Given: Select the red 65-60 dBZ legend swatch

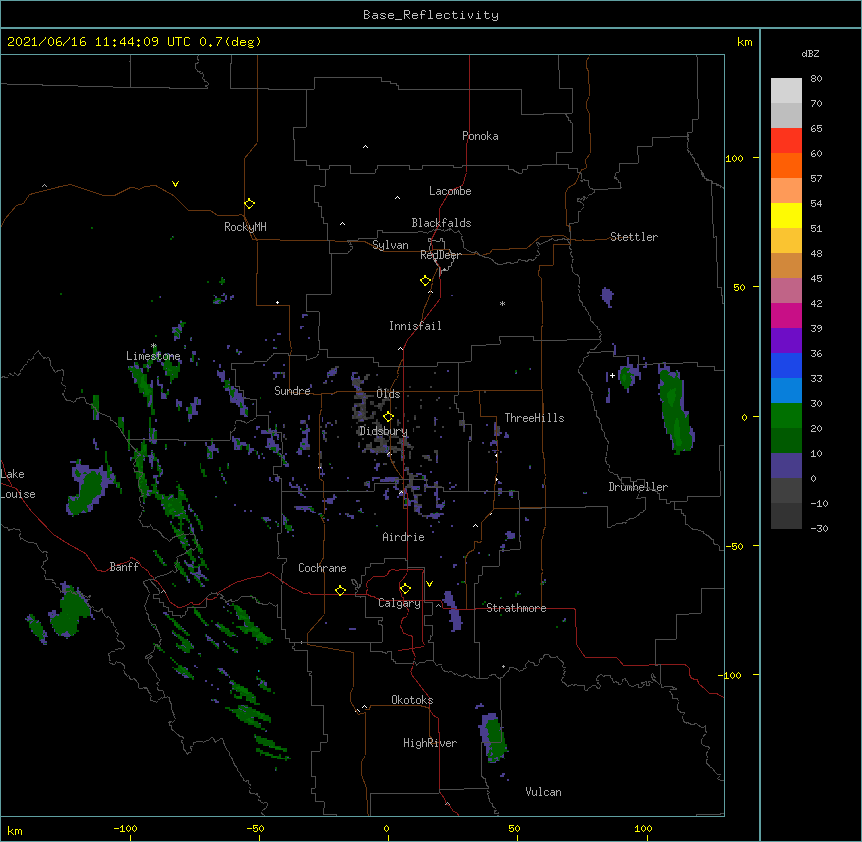Looking at the screenshot, I should [786, 140].
